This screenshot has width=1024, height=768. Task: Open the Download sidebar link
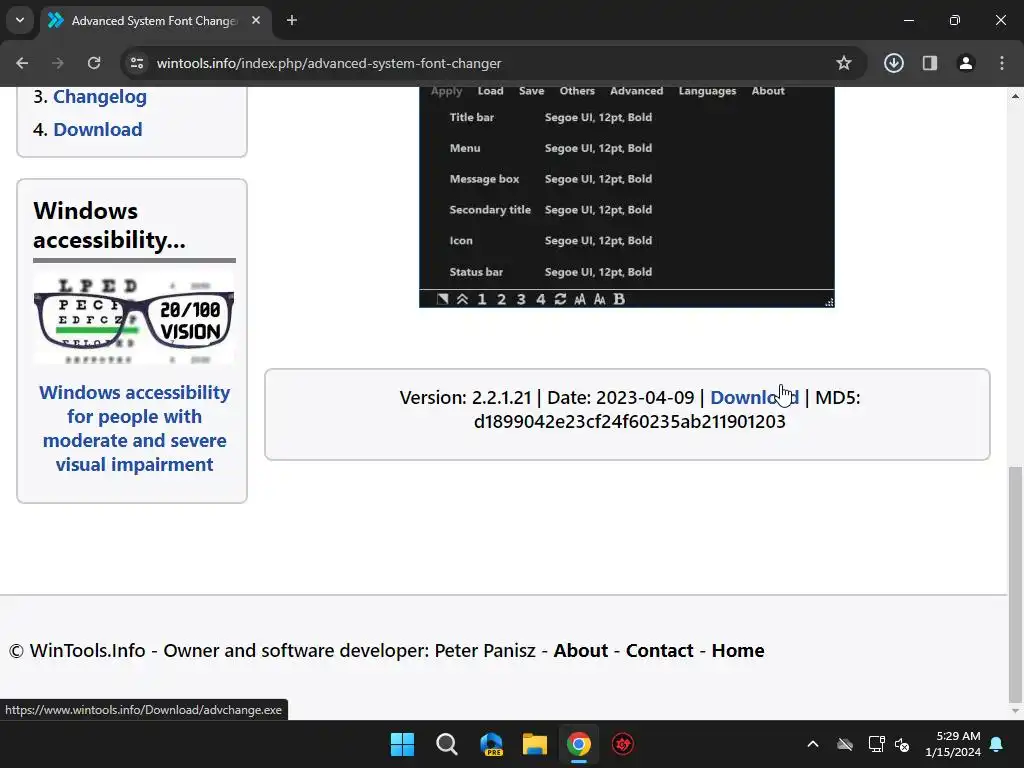tap(97, 129)
